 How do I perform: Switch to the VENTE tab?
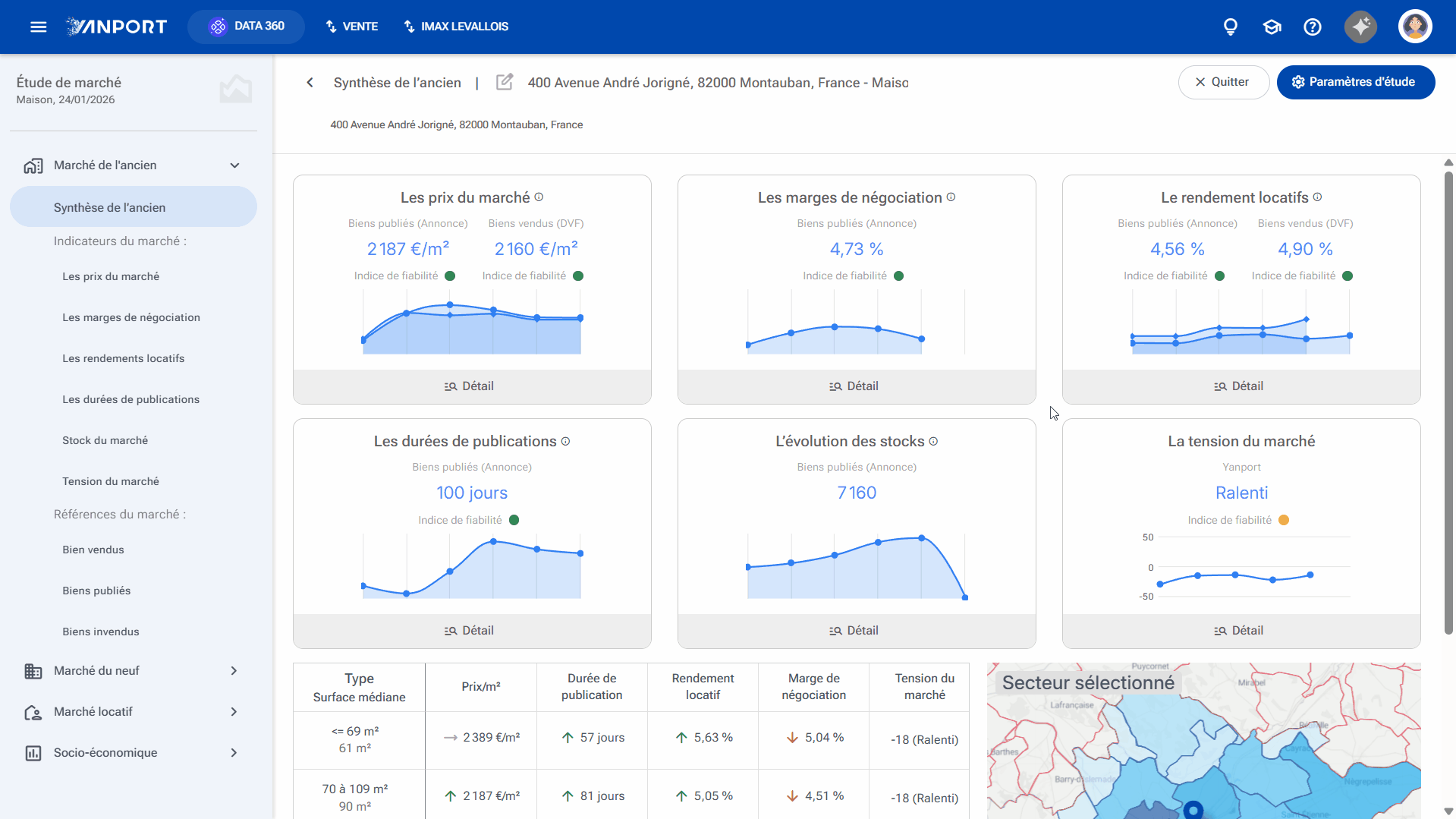[351, 27]
